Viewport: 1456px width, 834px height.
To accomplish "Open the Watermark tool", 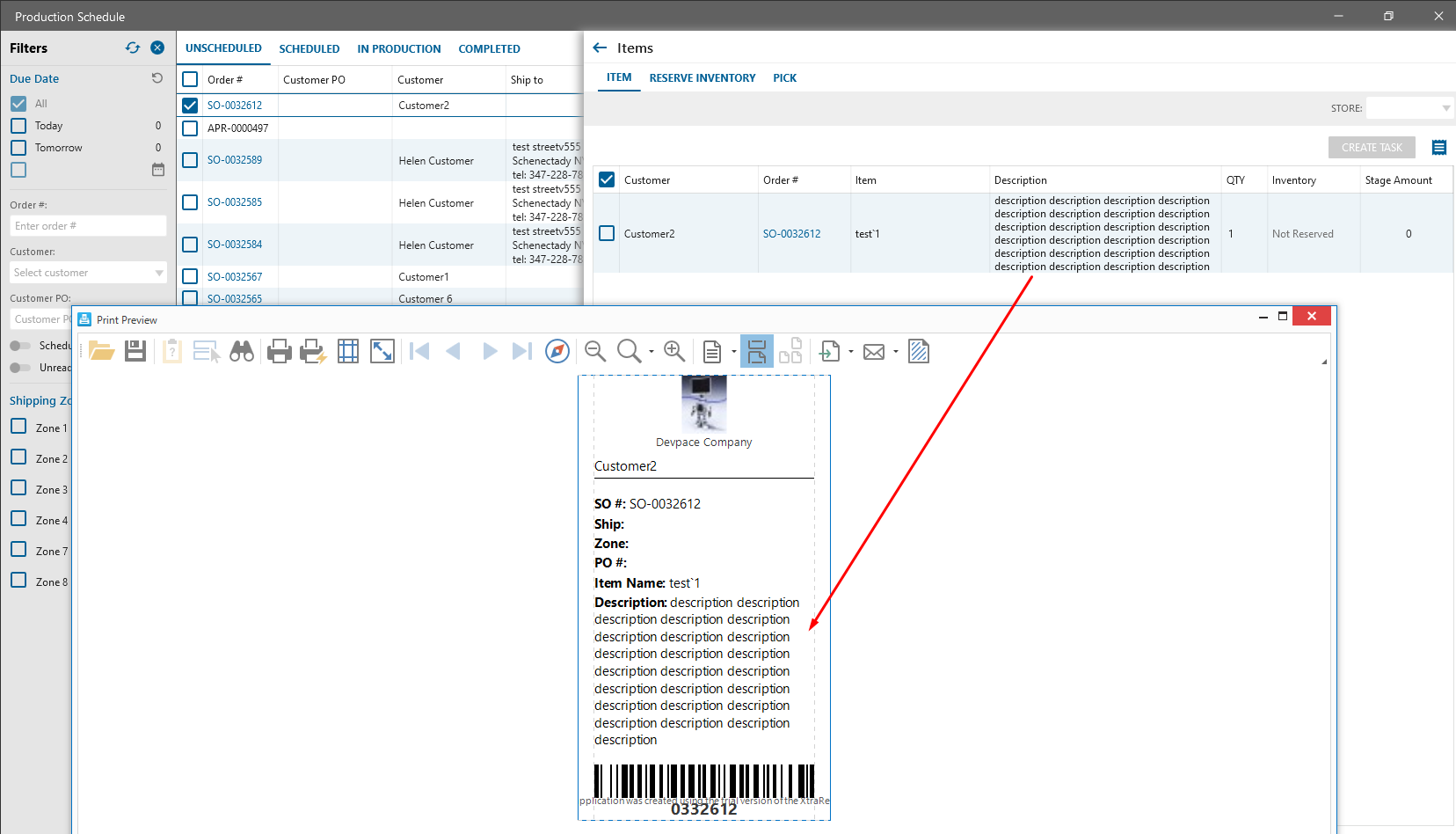I will (x=919, y=352).
